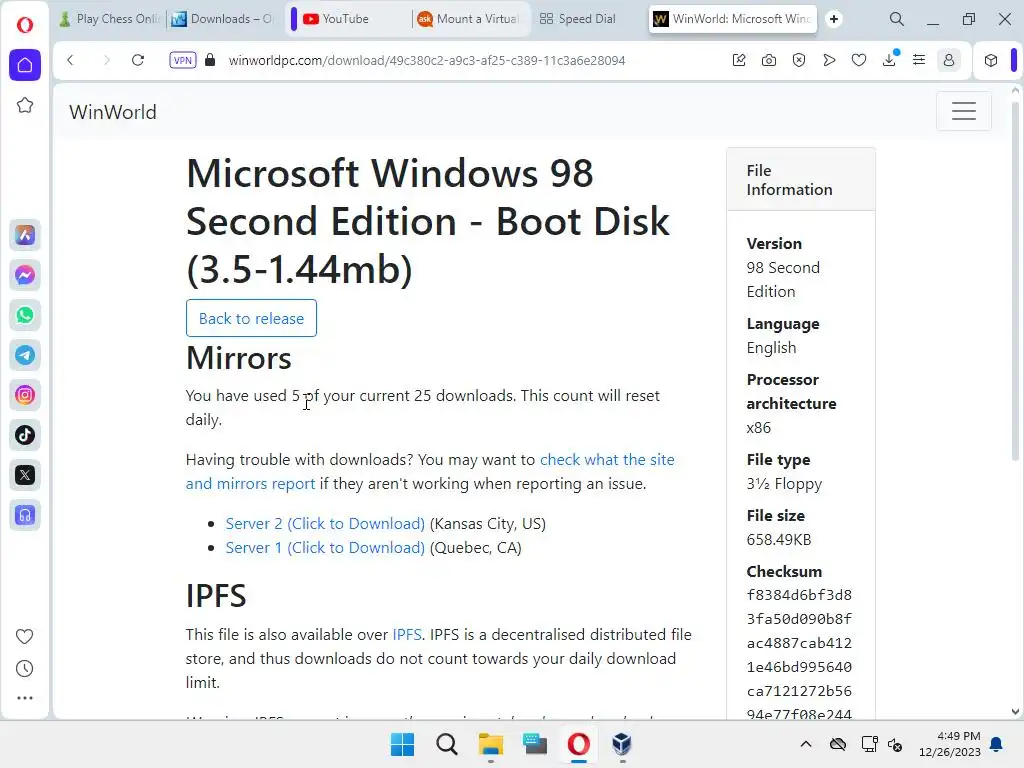Click the WinWorld site brand
Screen dimensions: 1024x768
coord(113,112)
